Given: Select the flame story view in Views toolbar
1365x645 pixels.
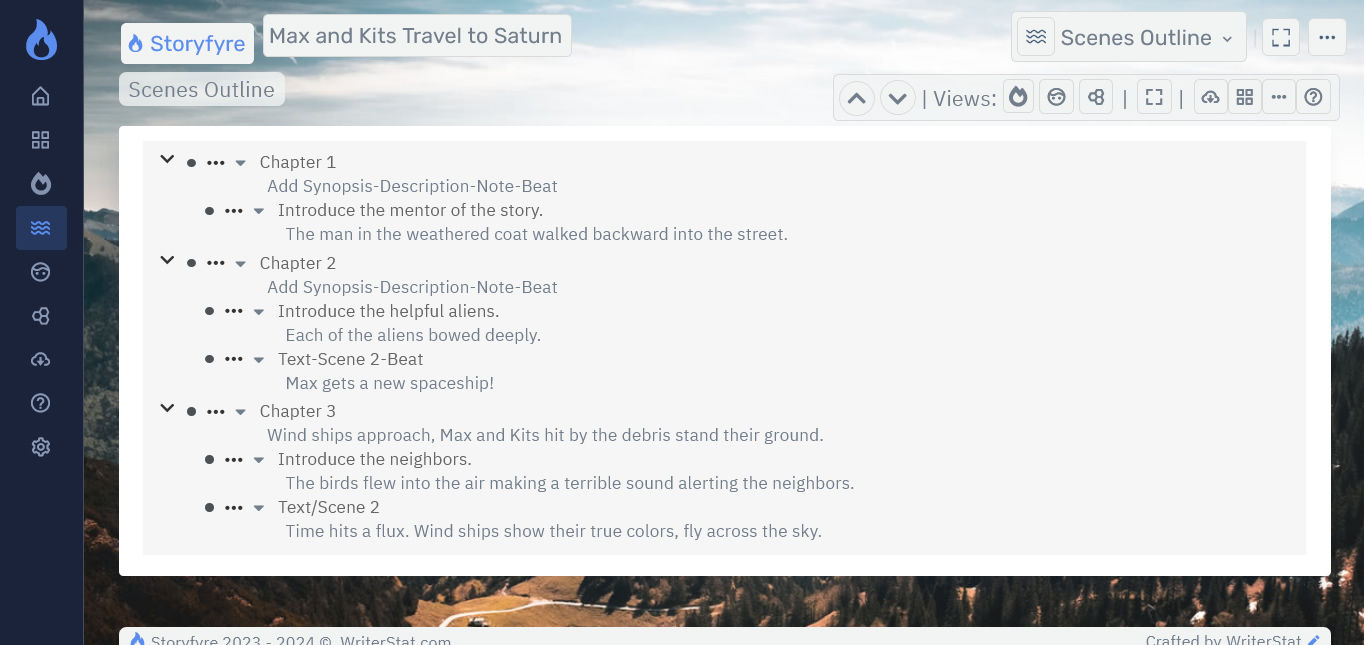Looking at the screenshot, I should [x=1018, y=96].
